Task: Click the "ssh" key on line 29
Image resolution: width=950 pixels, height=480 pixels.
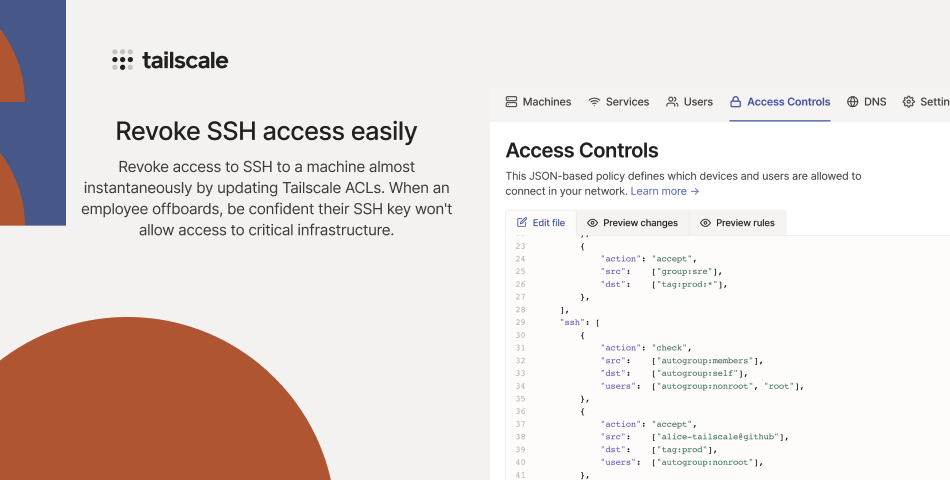Action: point(572,322)
